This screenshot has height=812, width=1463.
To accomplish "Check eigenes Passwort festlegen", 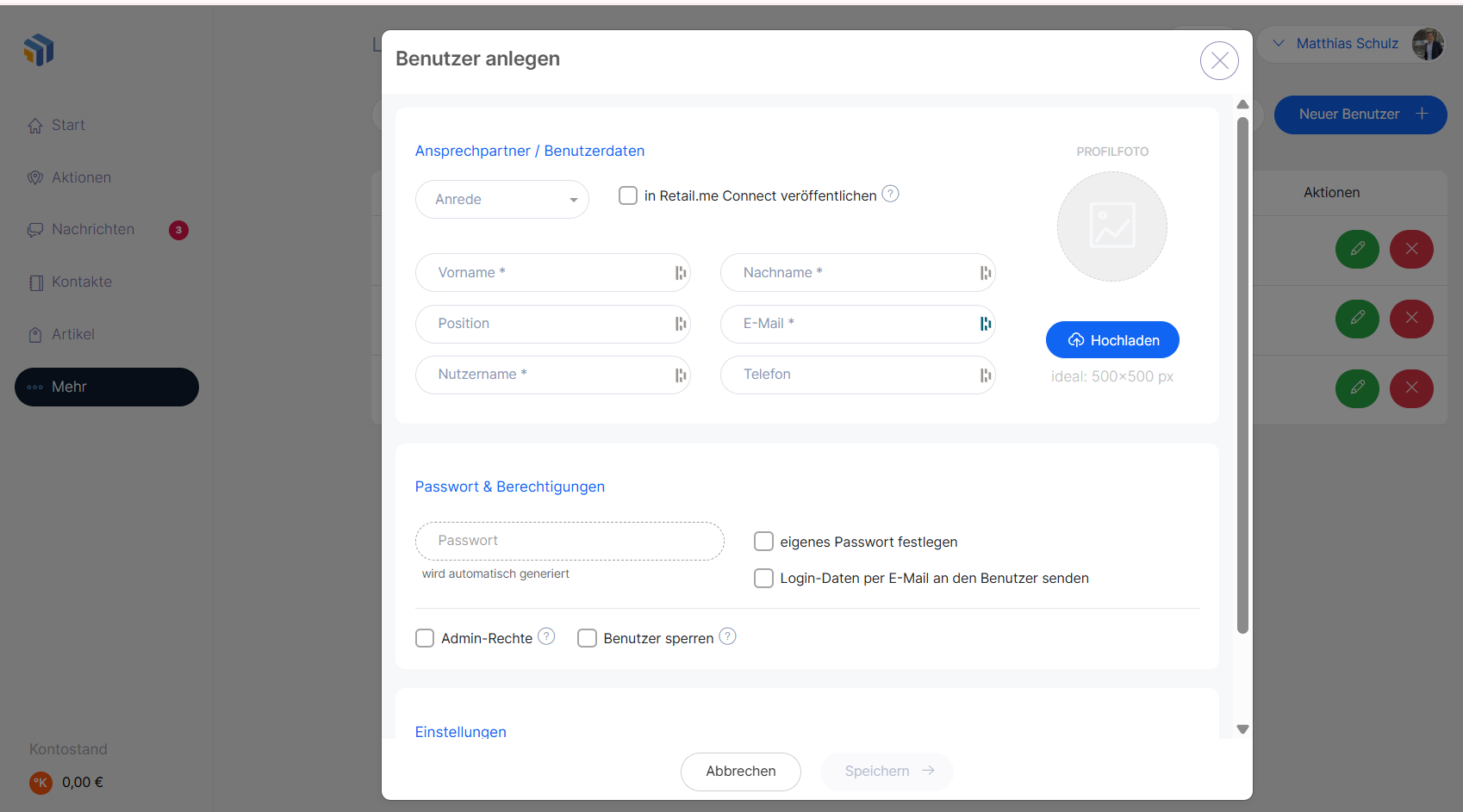I will coord(763,541).
